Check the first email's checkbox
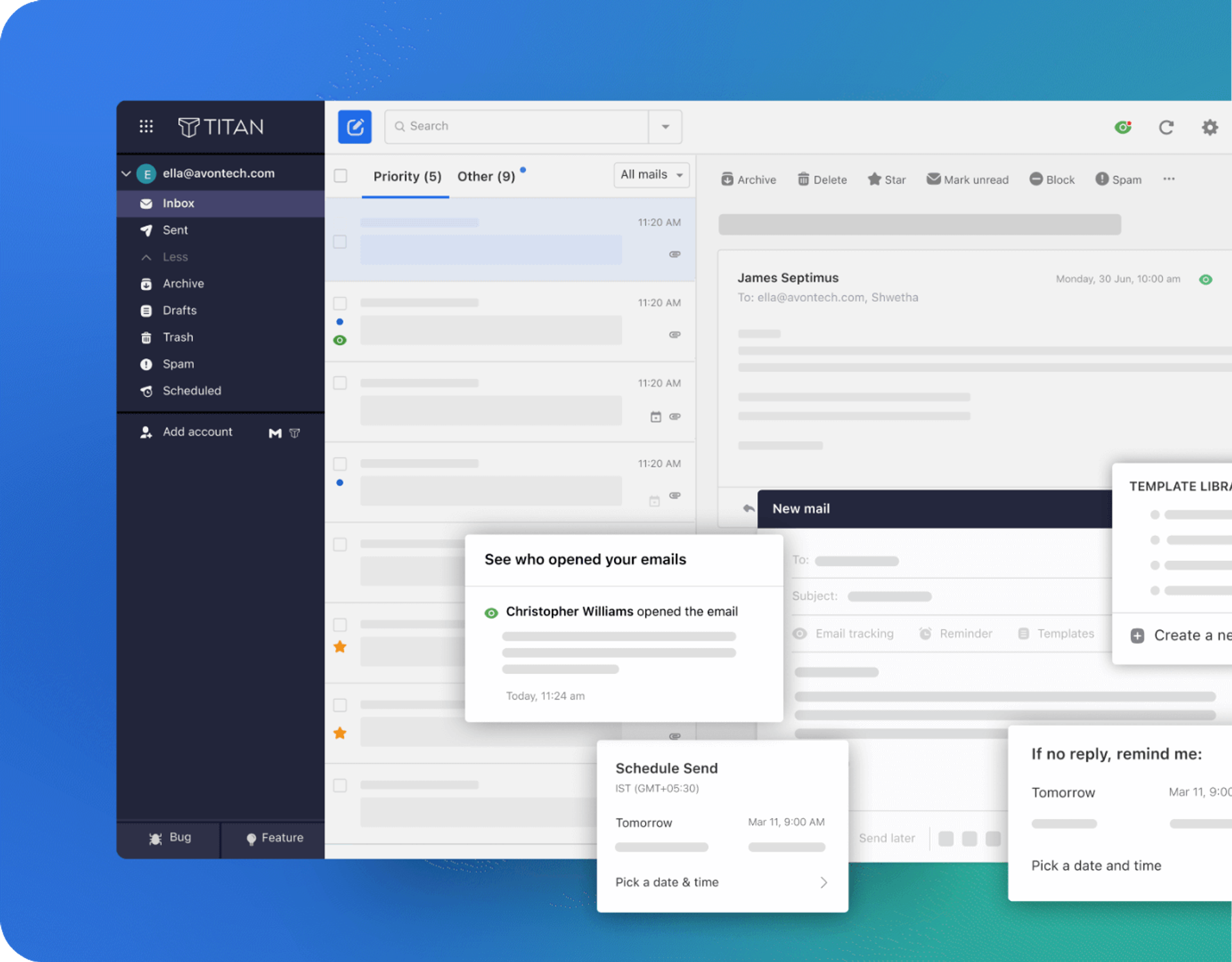Viewport: 1232px width, 962px height. 340,242
